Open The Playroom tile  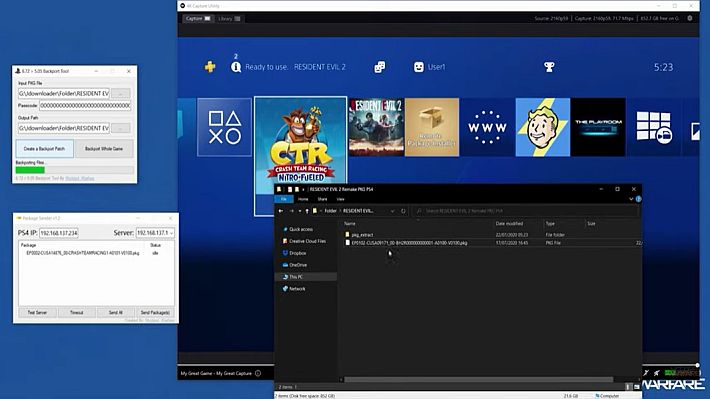coord(598,127)
